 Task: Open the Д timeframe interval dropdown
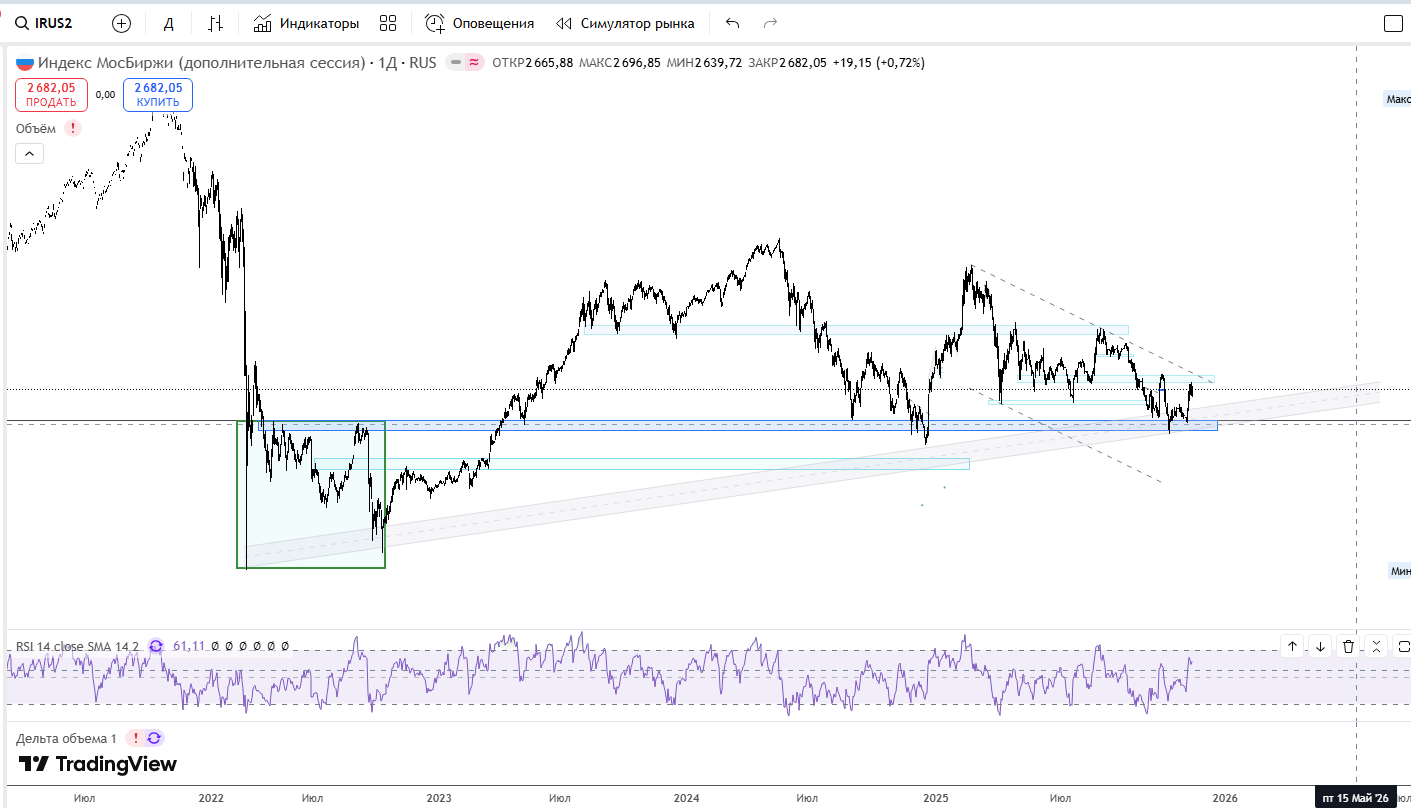click(168, 23)
